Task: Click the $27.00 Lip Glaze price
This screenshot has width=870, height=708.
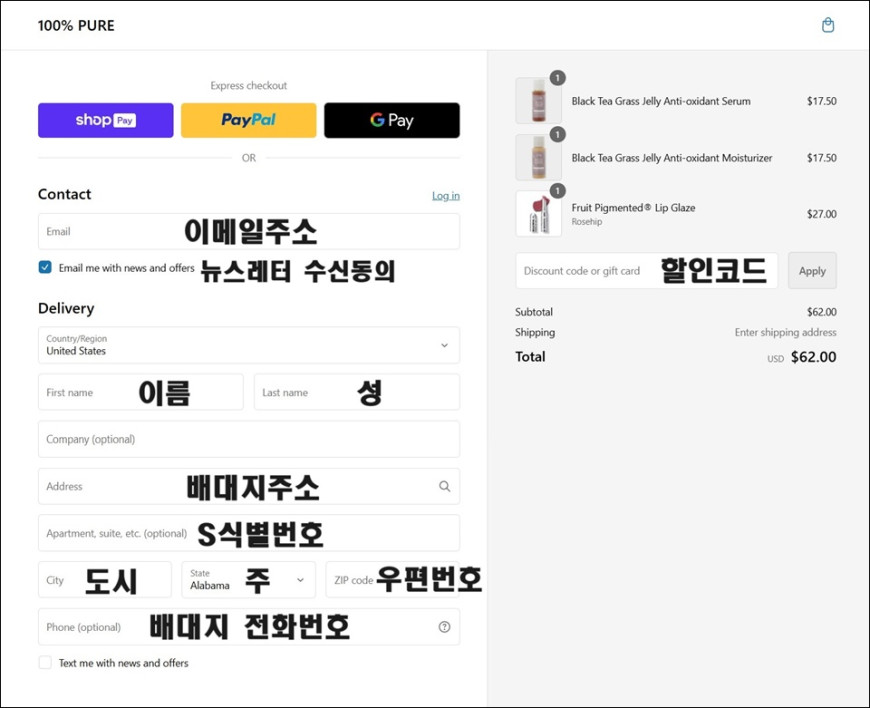Action: (822, 214)
